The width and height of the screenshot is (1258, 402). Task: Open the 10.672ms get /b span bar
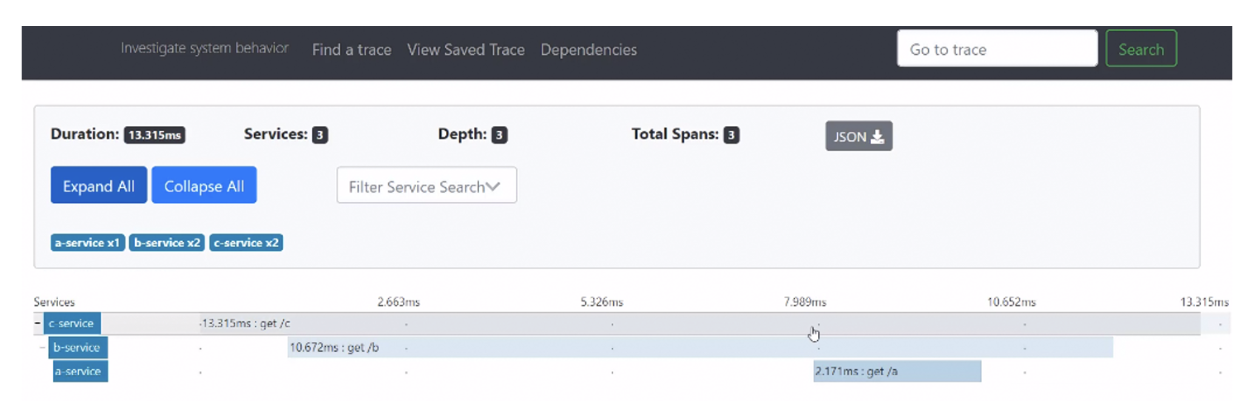tap(700, 348)
